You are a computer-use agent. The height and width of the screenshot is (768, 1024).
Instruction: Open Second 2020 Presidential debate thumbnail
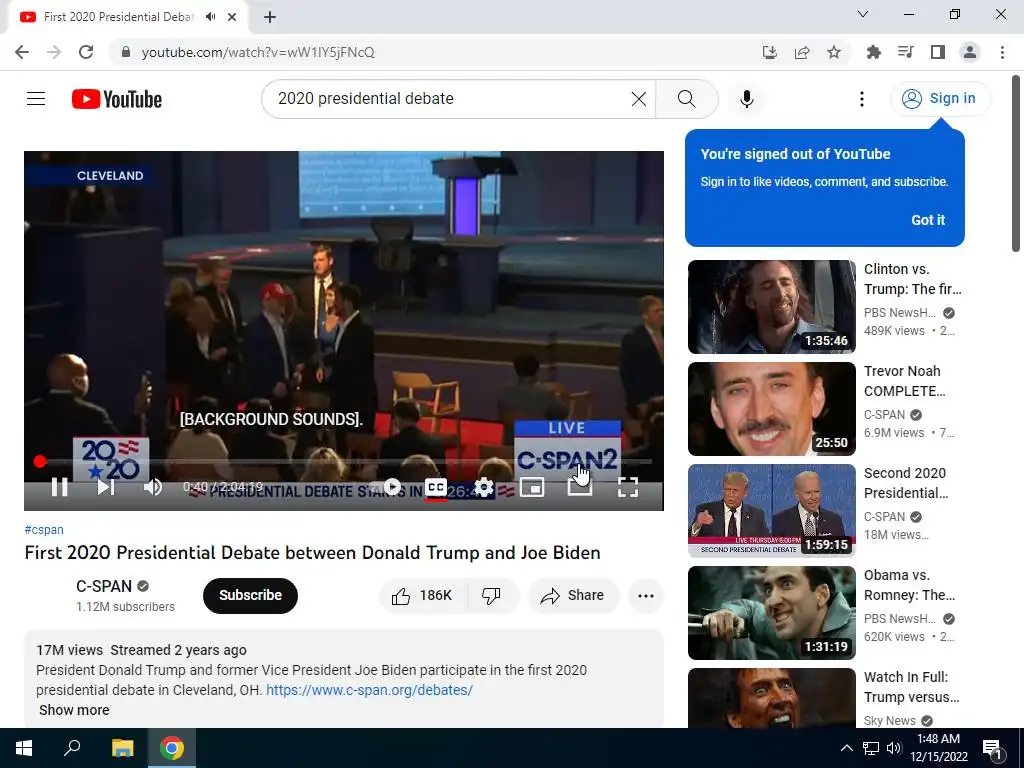(x=771, y=511)
